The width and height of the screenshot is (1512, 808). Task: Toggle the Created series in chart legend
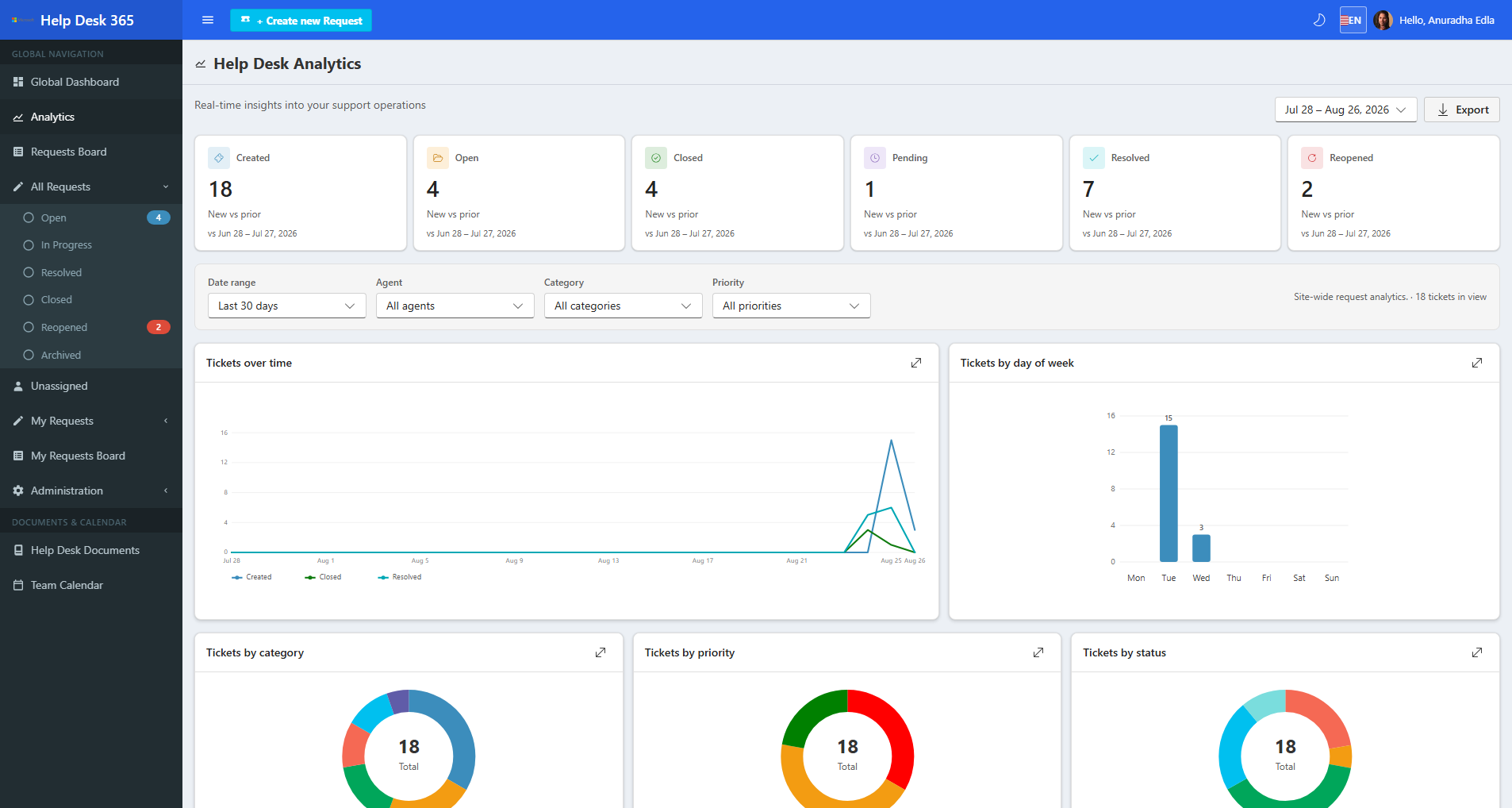point(251,577)
